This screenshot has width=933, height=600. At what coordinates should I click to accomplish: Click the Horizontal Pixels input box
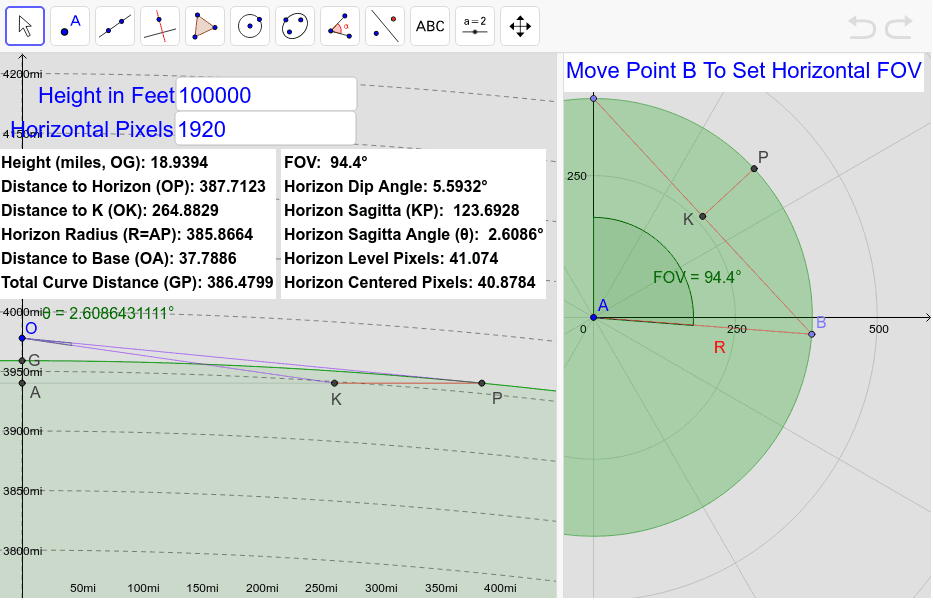pos(265,128)
